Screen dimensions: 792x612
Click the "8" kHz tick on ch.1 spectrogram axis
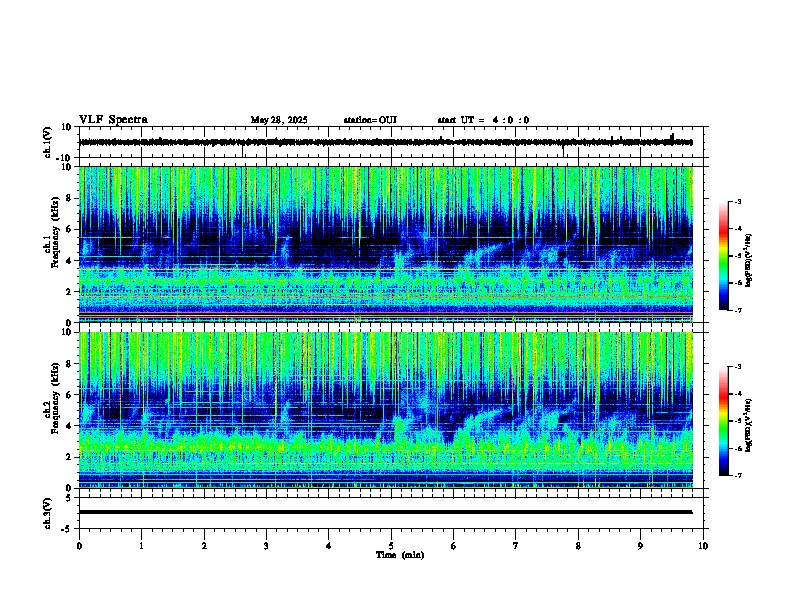click(70, 198)
